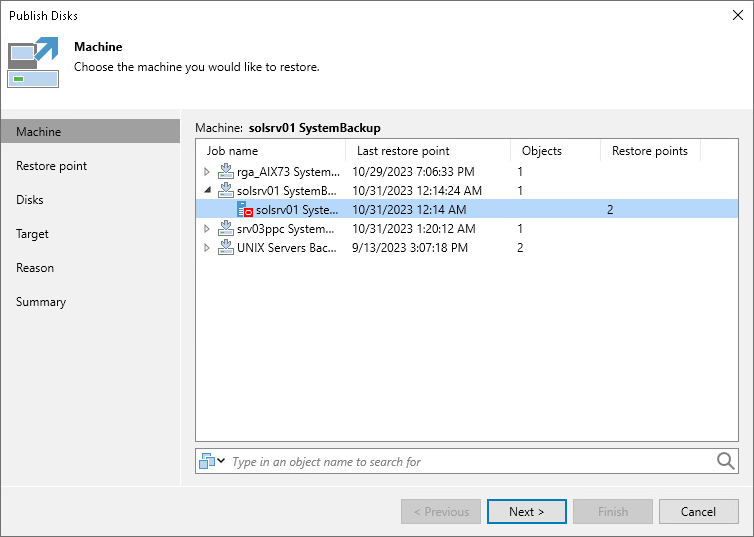Collapse the solsrv01 SystemB job node

click(x=207, y=190)
